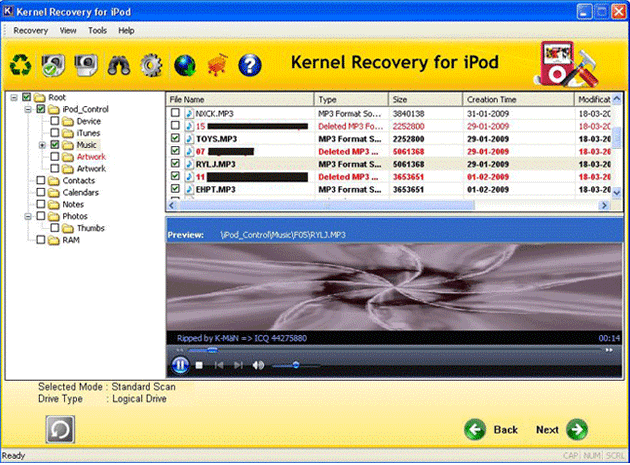
Task: Click the playback seek bar
Action: click(x=394, y=350)
